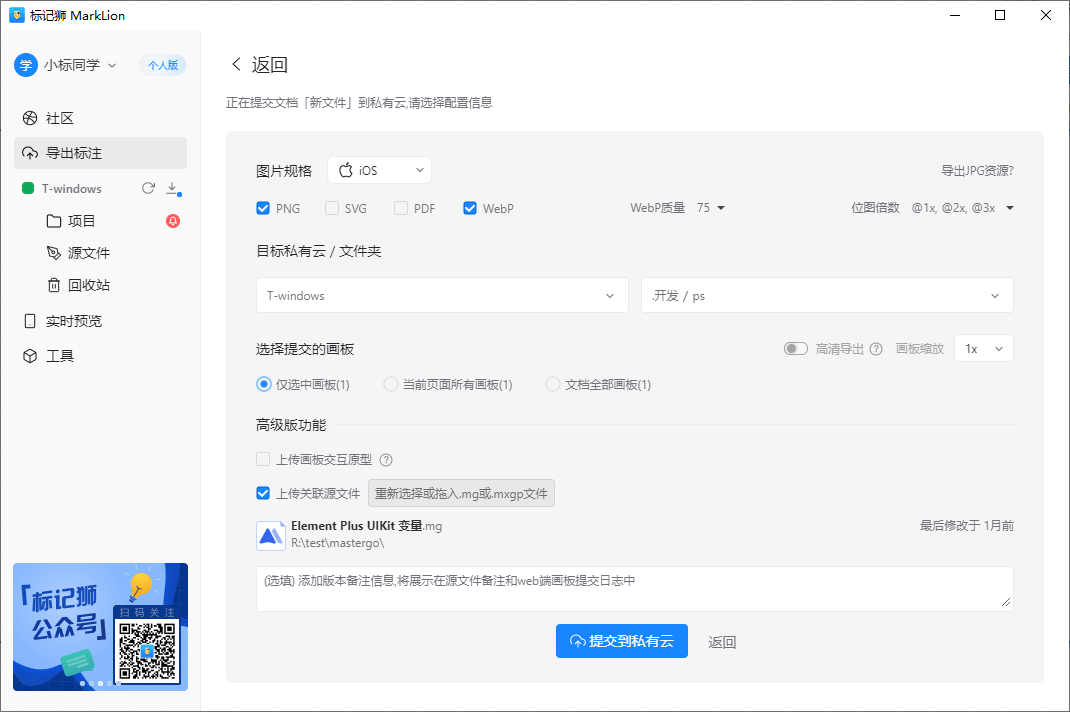1070x712 pixels.
Task: Select the T-windows team entry in sidebar
Action: coord(72,188)
